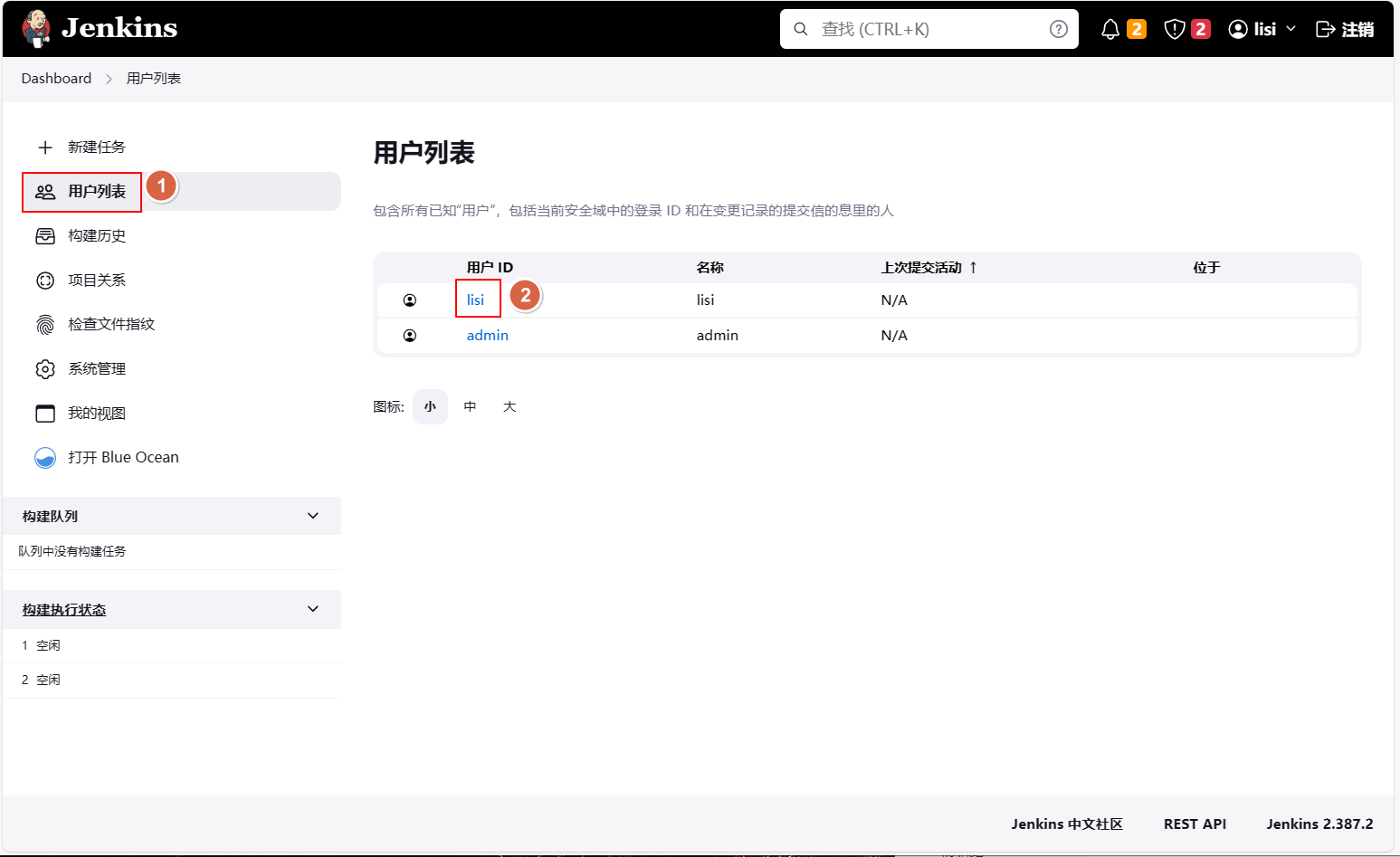1400x857 pixels.
Task: Click the user icon in lisi row
Action: 410,300
